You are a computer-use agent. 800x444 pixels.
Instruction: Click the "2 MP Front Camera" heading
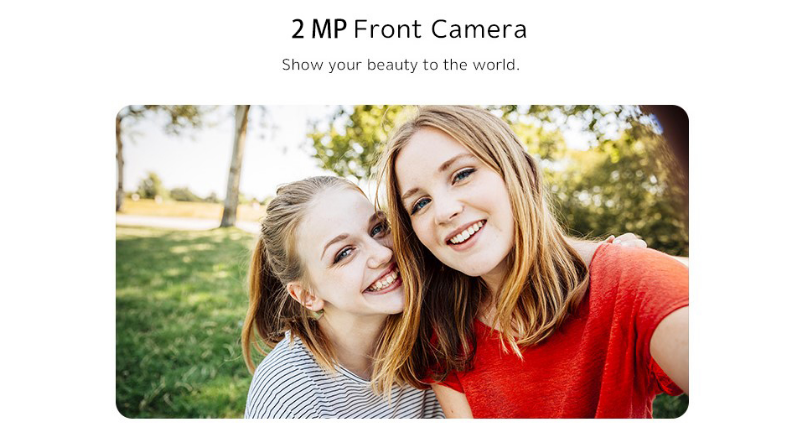pos(409,29)
